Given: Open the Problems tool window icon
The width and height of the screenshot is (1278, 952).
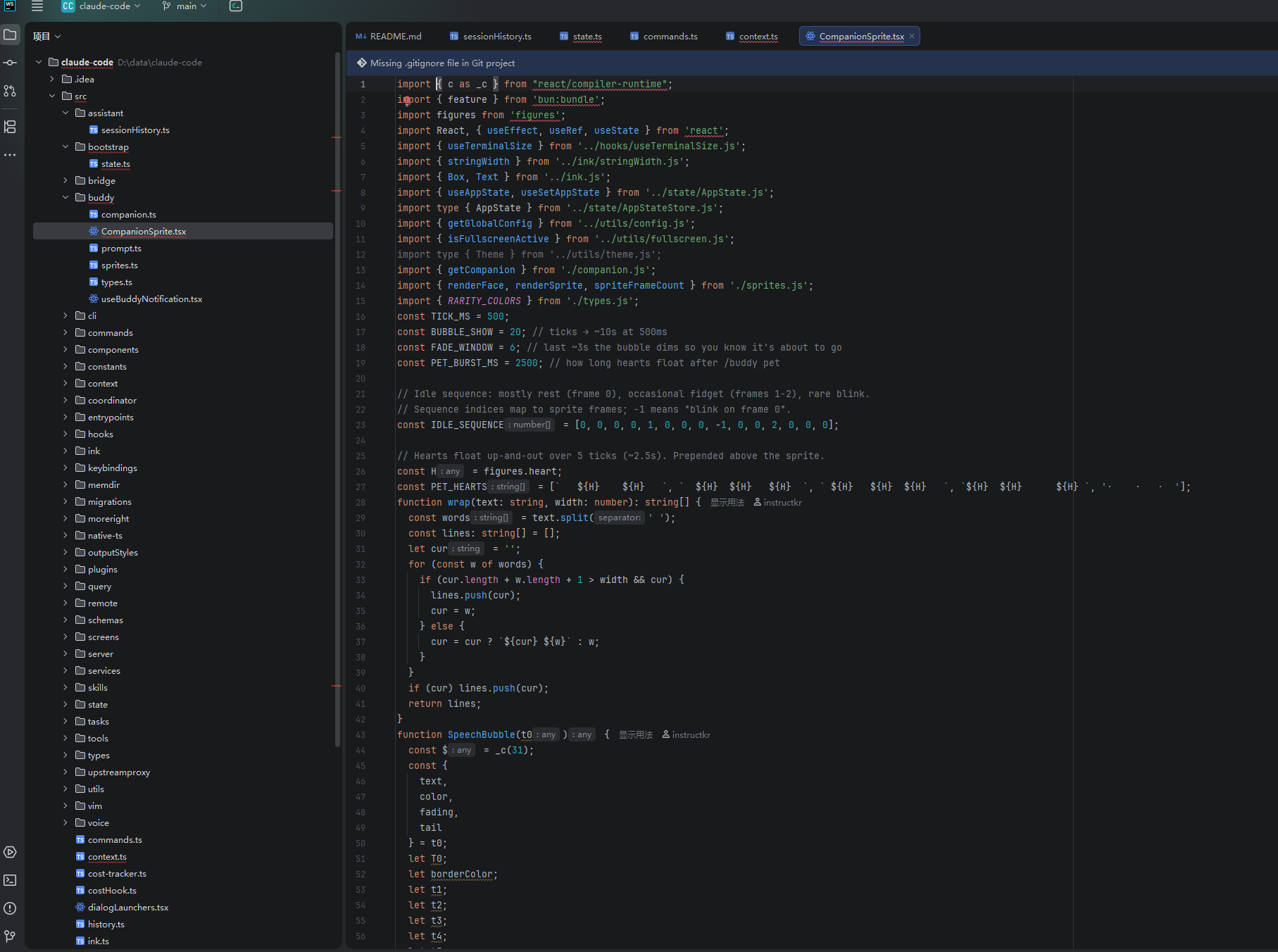Looking at the screenshot, I should [10, 908].
